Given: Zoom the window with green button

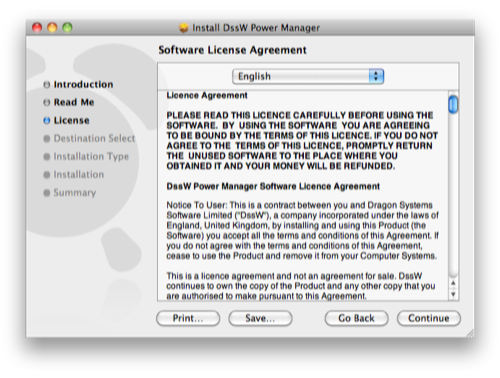Looking at the screenshot, I should (x=67, y=27).
